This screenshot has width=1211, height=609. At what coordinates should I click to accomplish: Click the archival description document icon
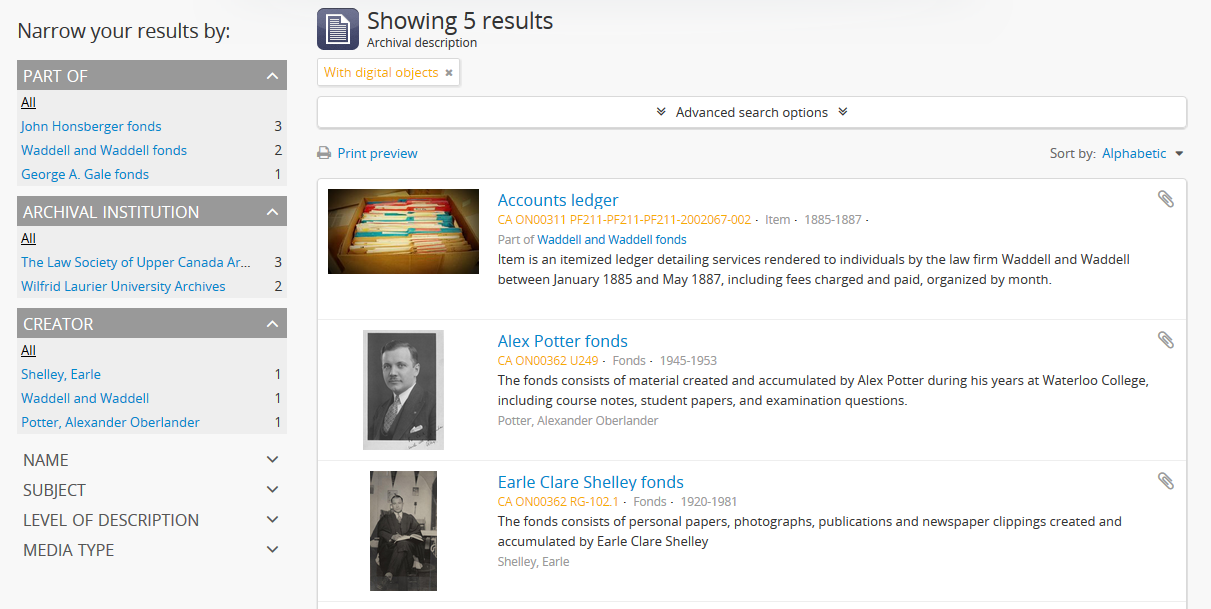tap(337, 29)
